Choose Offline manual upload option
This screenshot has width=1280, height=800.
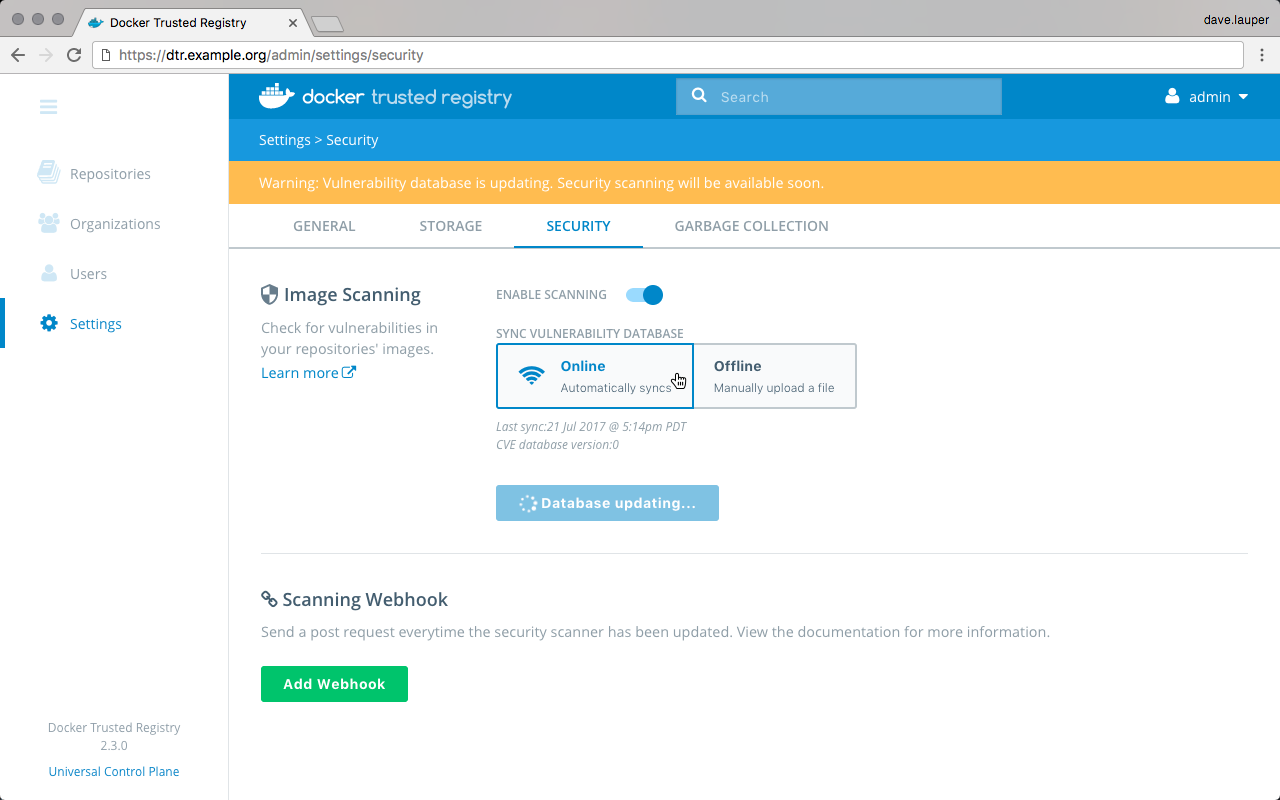pos(774,376)
